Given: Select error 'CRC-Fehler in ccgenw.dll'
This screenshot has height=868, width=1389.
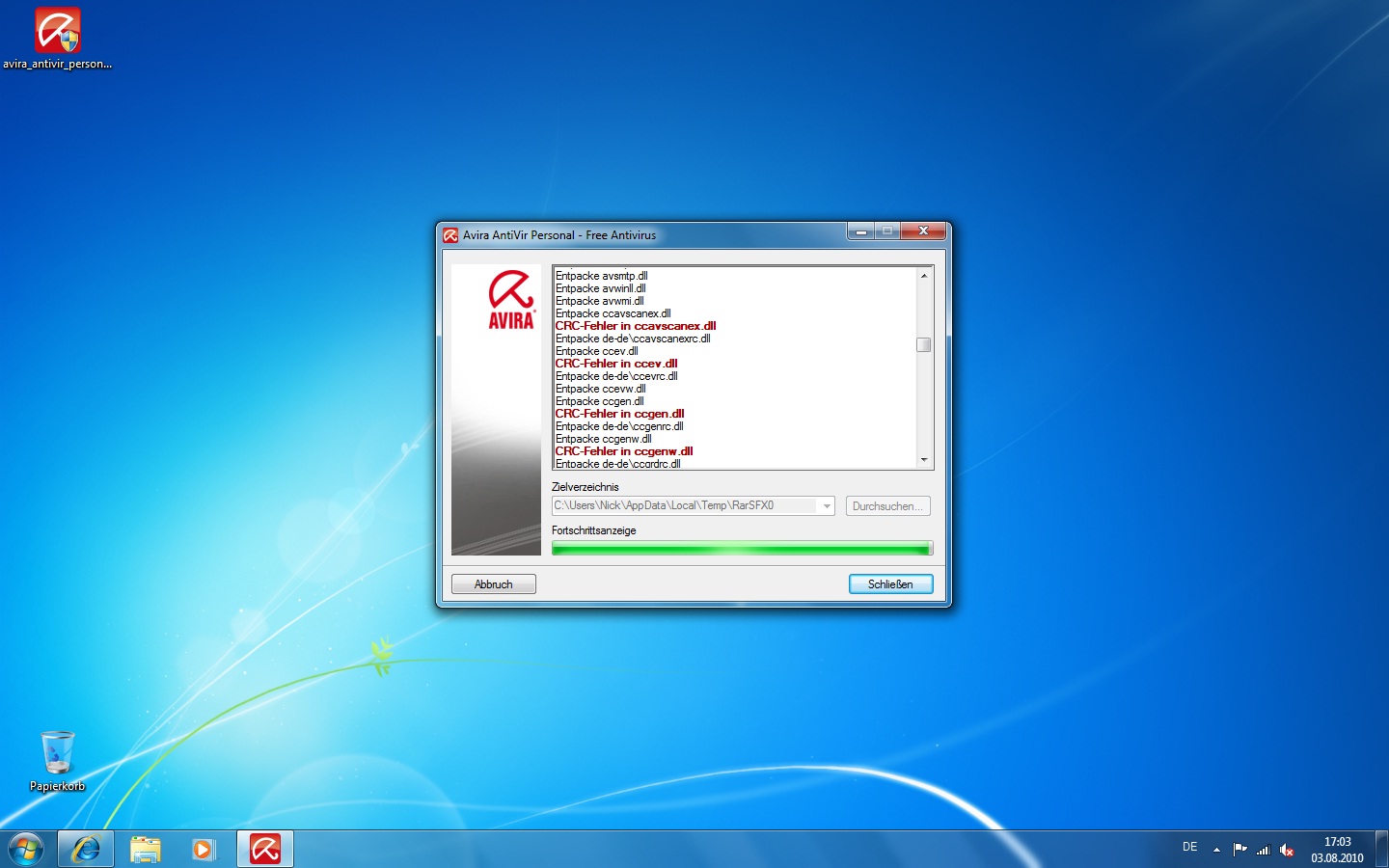Looking at the screenshot, I should (x=624, y=451).
